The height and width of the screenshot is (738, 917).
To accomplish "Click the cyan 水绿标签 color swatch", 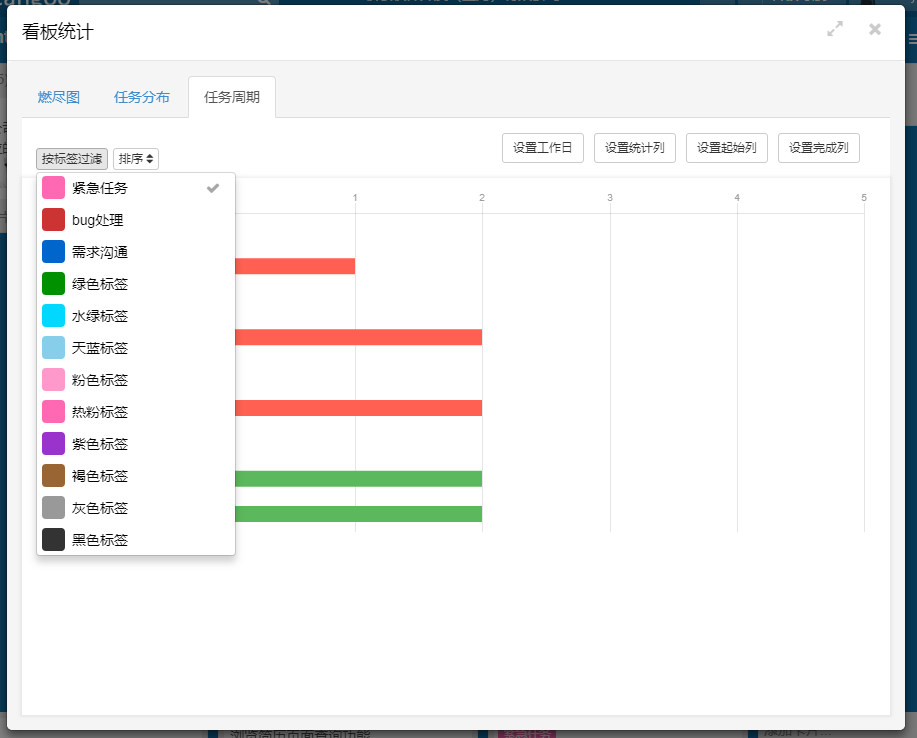I will tap(54, 316).
